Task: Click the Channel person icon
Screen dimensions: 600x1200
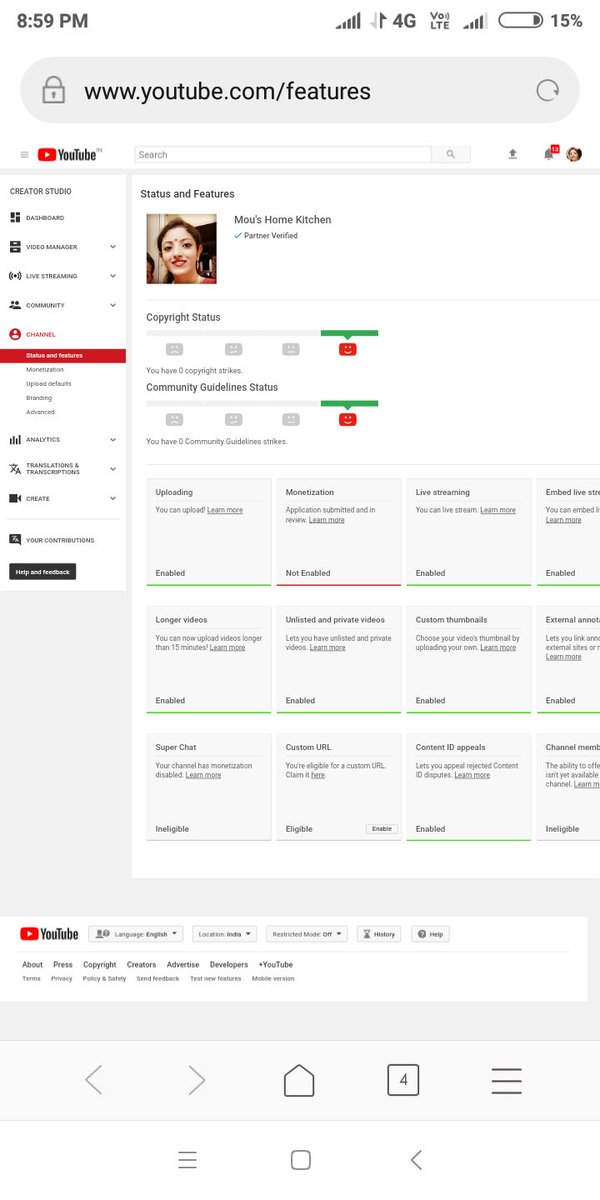Action: (x=15, y=334)
